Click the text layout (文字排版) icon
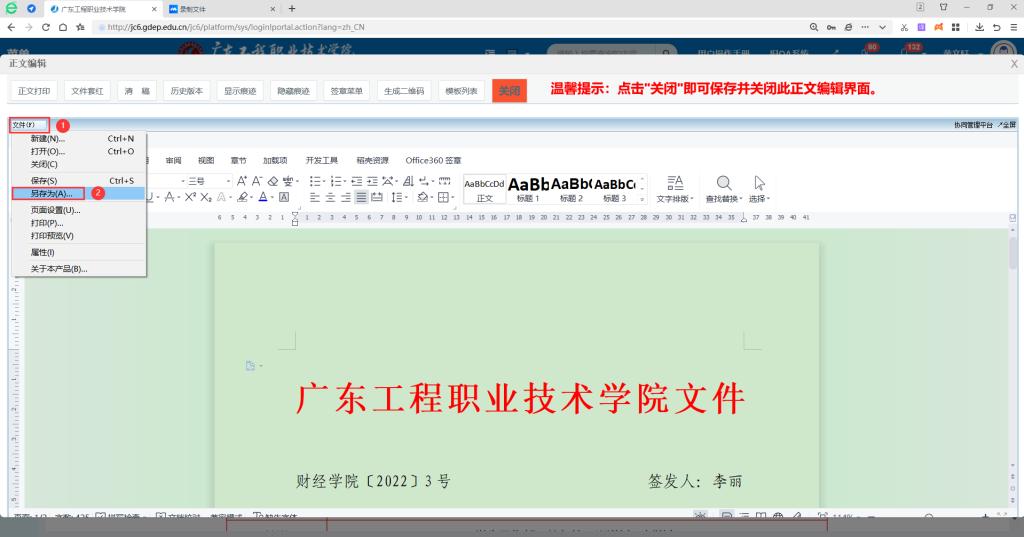 pyautogui.click(x=675, y=182)
